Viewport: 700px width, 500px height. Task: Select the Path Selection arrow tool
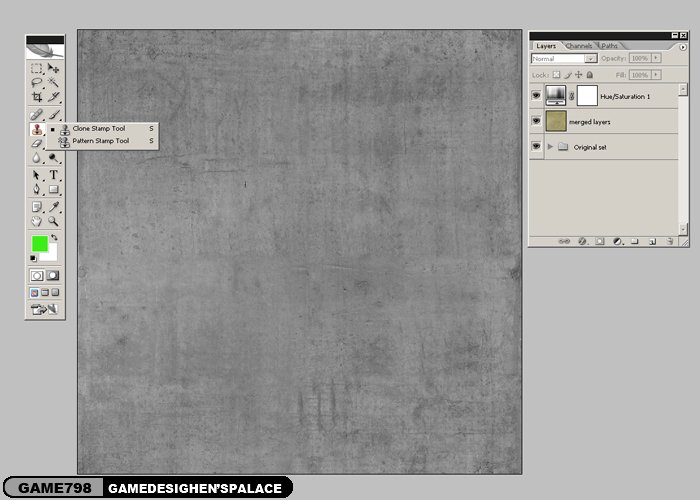(x=37, y=175)
